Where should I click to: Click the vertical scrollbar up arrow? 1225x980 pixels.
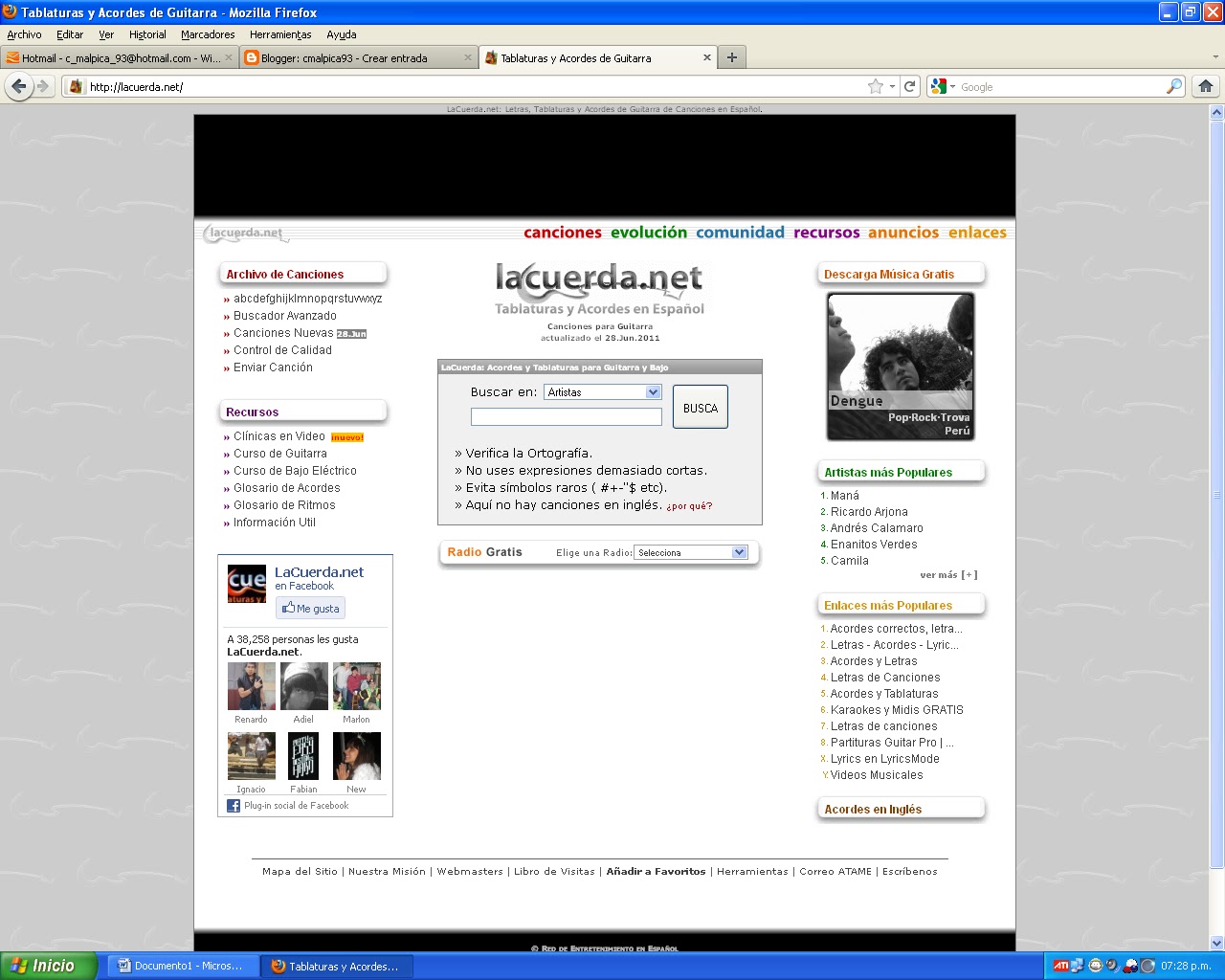[1217, 112]
